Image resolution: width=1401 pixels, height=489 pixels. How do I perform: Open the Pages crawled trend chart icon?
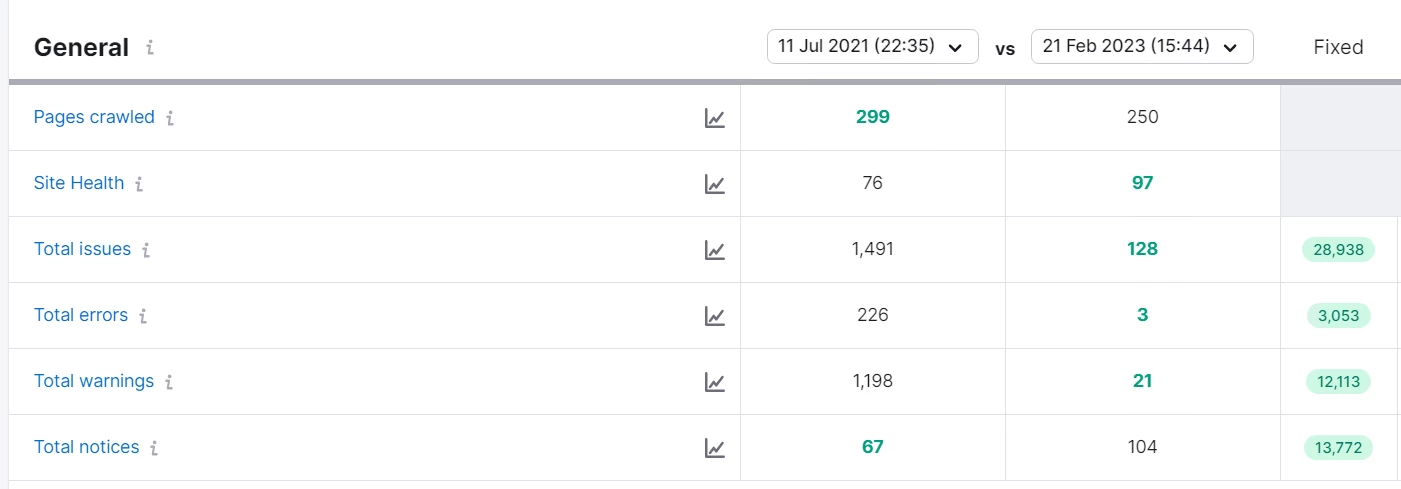click(714, 118)
